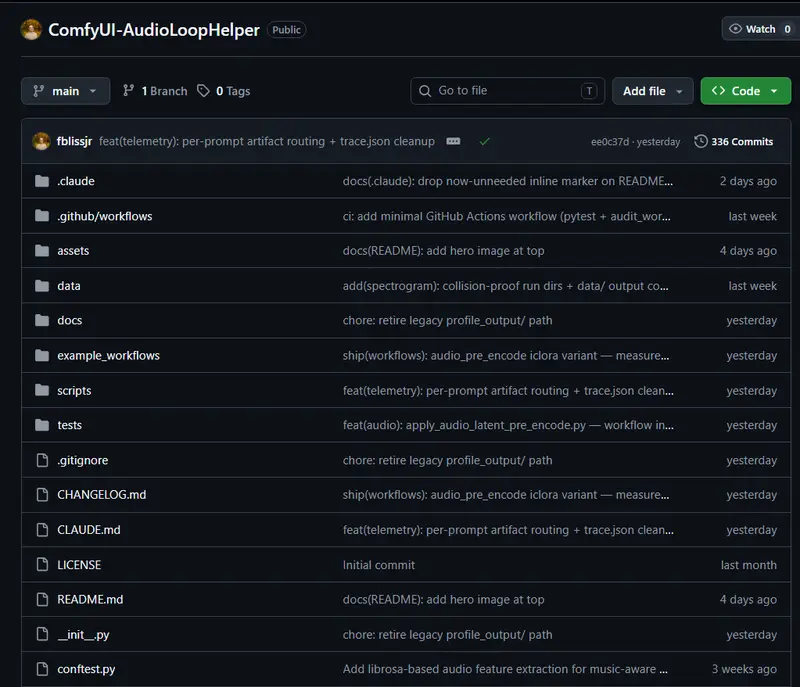Open the .claude folder
Viewport: 800px width, 687px height.
(x=76, y=181)
